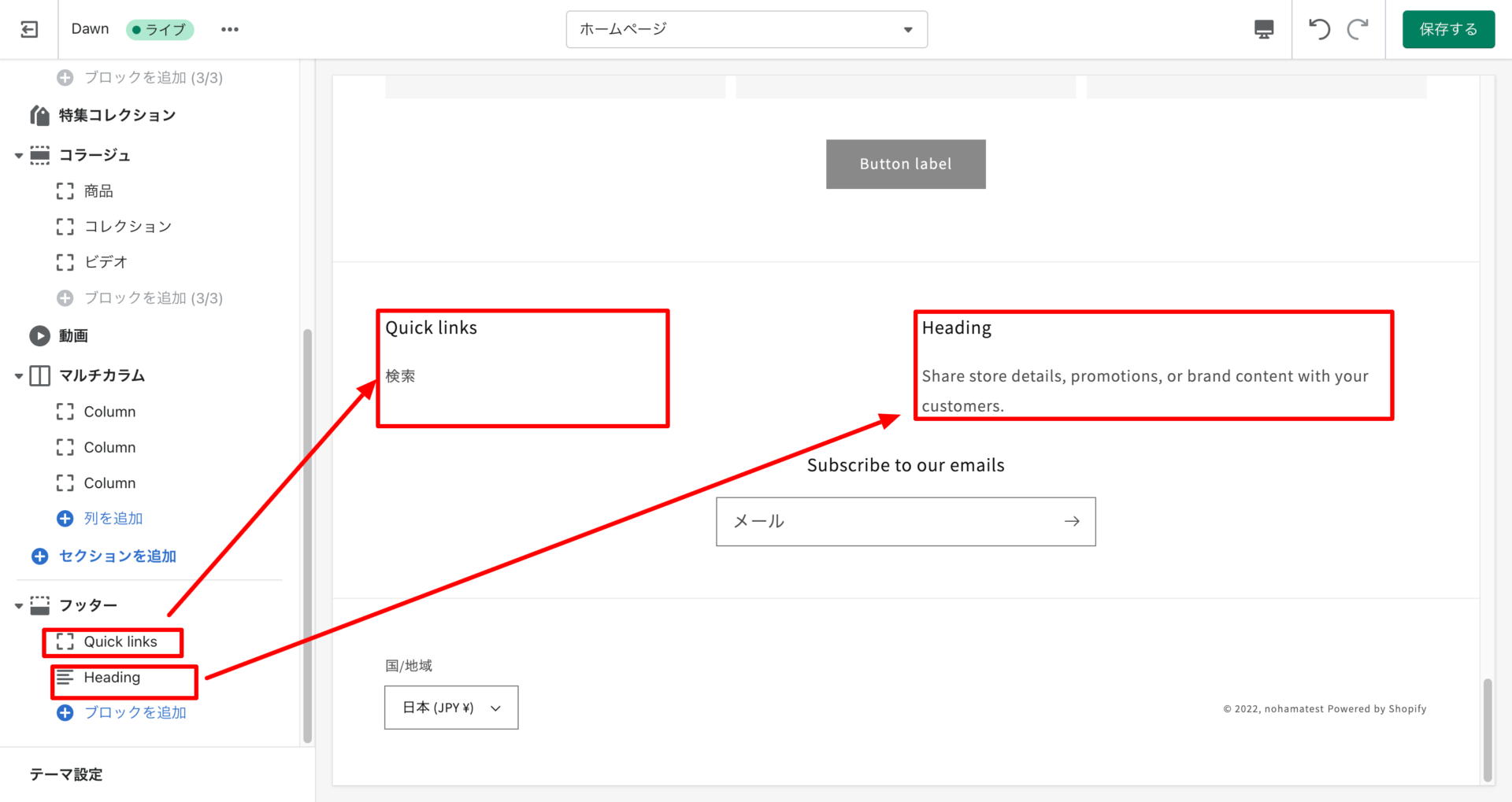
Task: Click the email submit arrow icon
Action: point(1071,521)
